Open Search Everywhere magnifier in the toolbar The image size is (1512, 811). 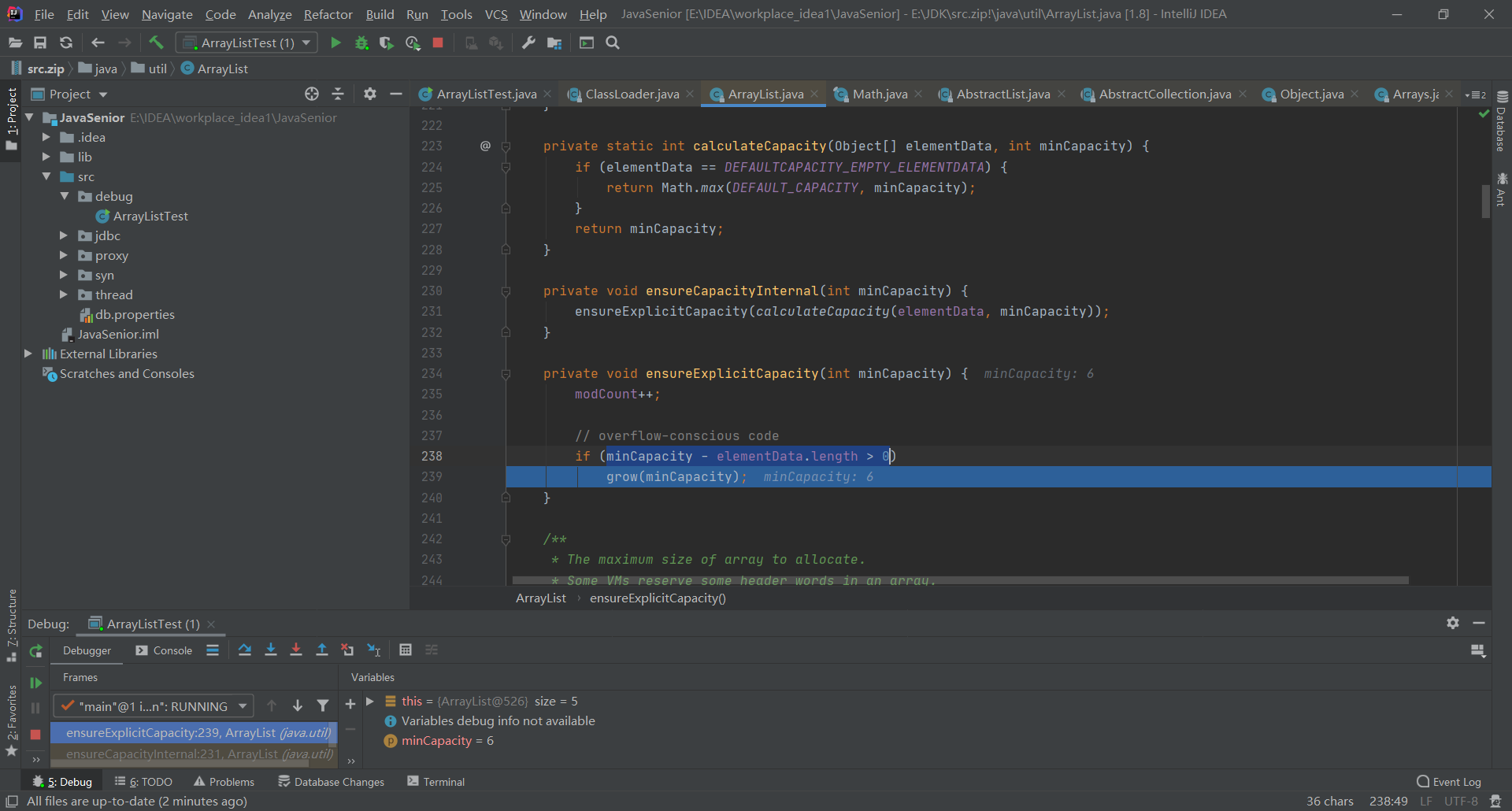coord(613,43)
